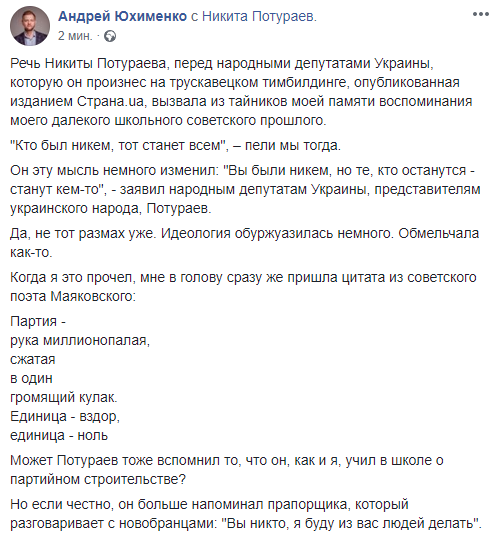494x535 pixels.
Task: Click the paragraph starting 'Но если честно'
Action: click(245, 514)
